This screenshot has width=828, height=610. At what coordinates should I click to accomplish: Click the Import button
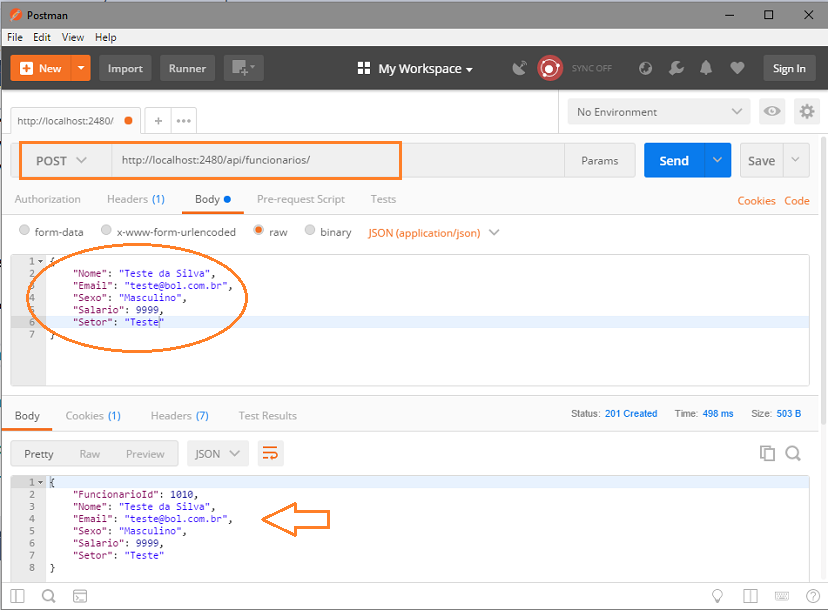click(125, 68)
